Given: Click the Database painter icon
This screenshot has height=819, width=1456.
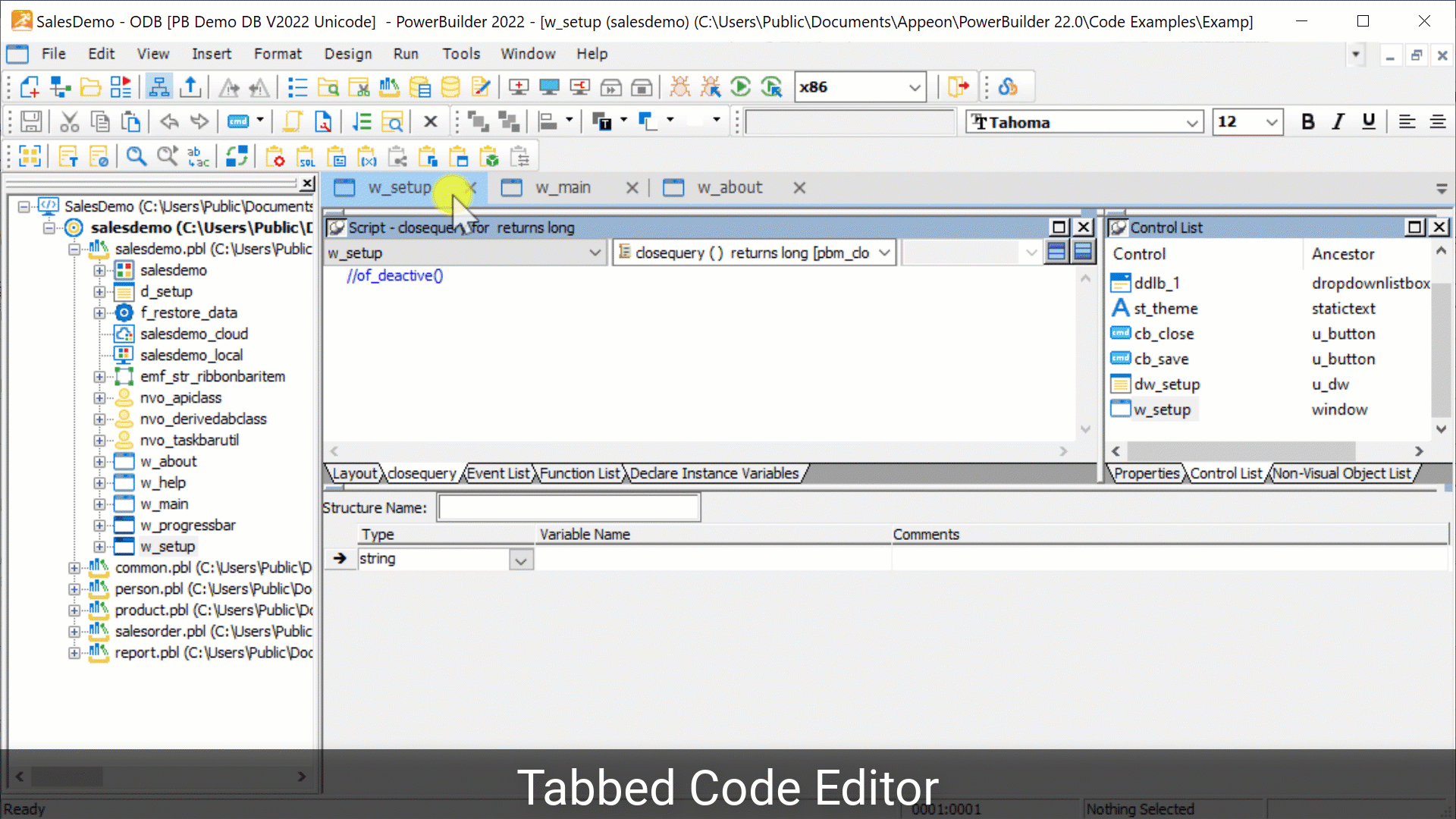Looking at the screenshot, I should click(x=450, y=87).
